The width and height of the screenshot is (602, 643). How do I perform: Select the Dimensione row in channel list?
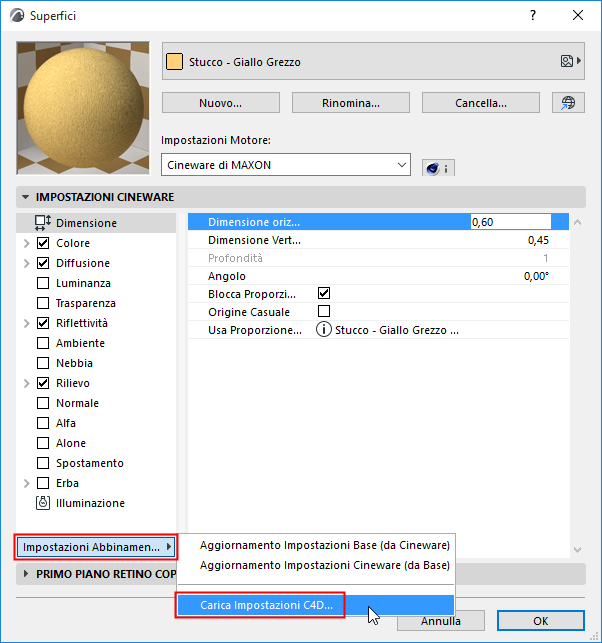coord(96,223)
